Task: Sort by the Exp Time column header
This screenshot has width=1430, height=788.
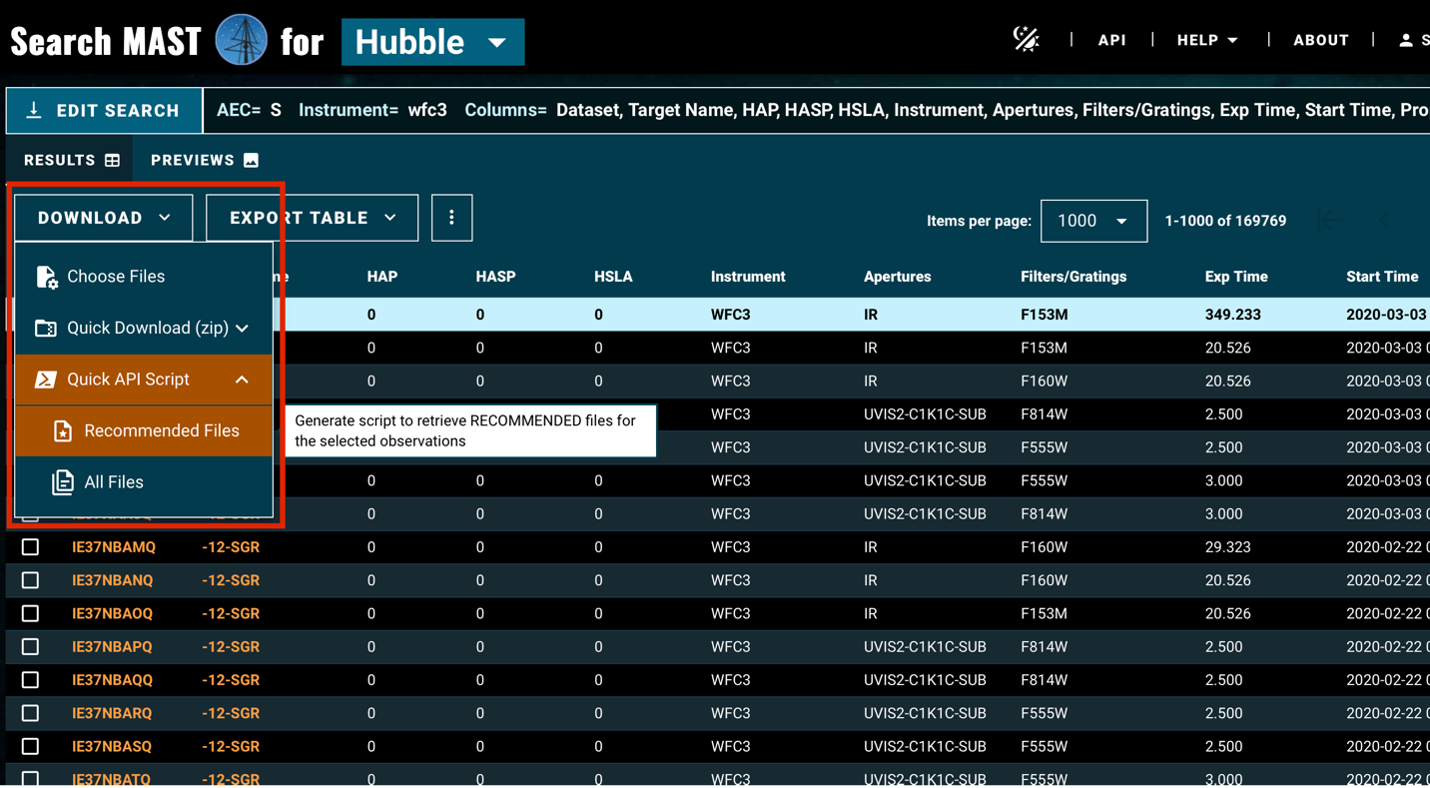Action: tap(1236, 277)
